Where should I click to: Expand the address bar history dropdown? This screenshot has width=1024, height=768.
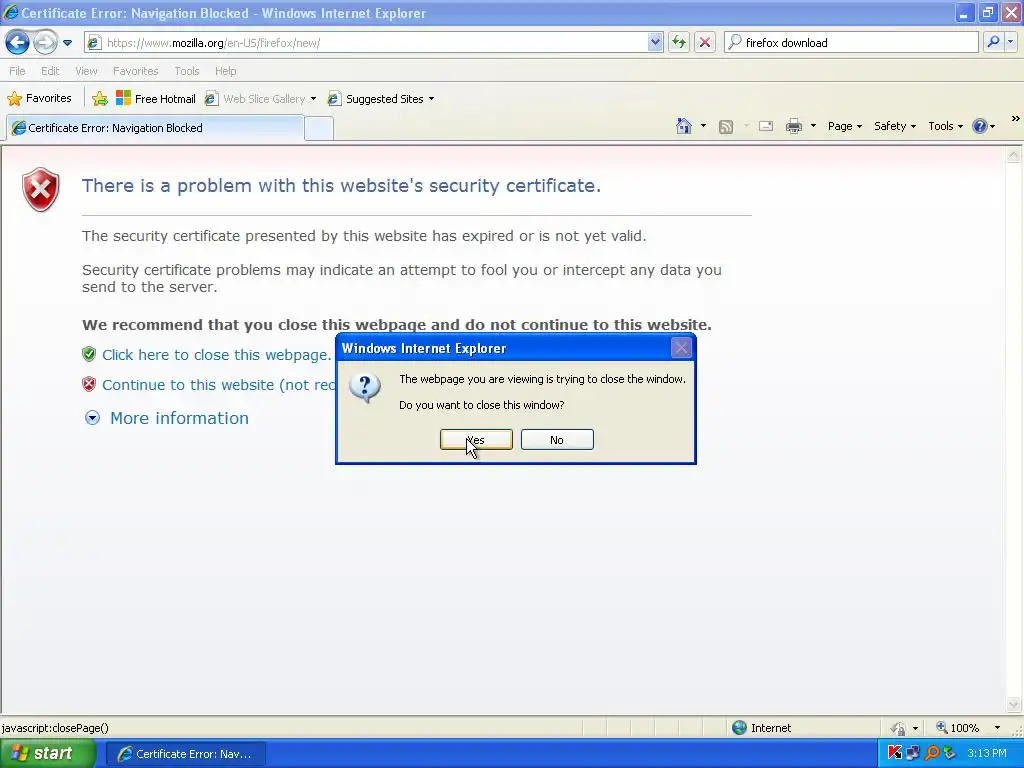point(655,42)
